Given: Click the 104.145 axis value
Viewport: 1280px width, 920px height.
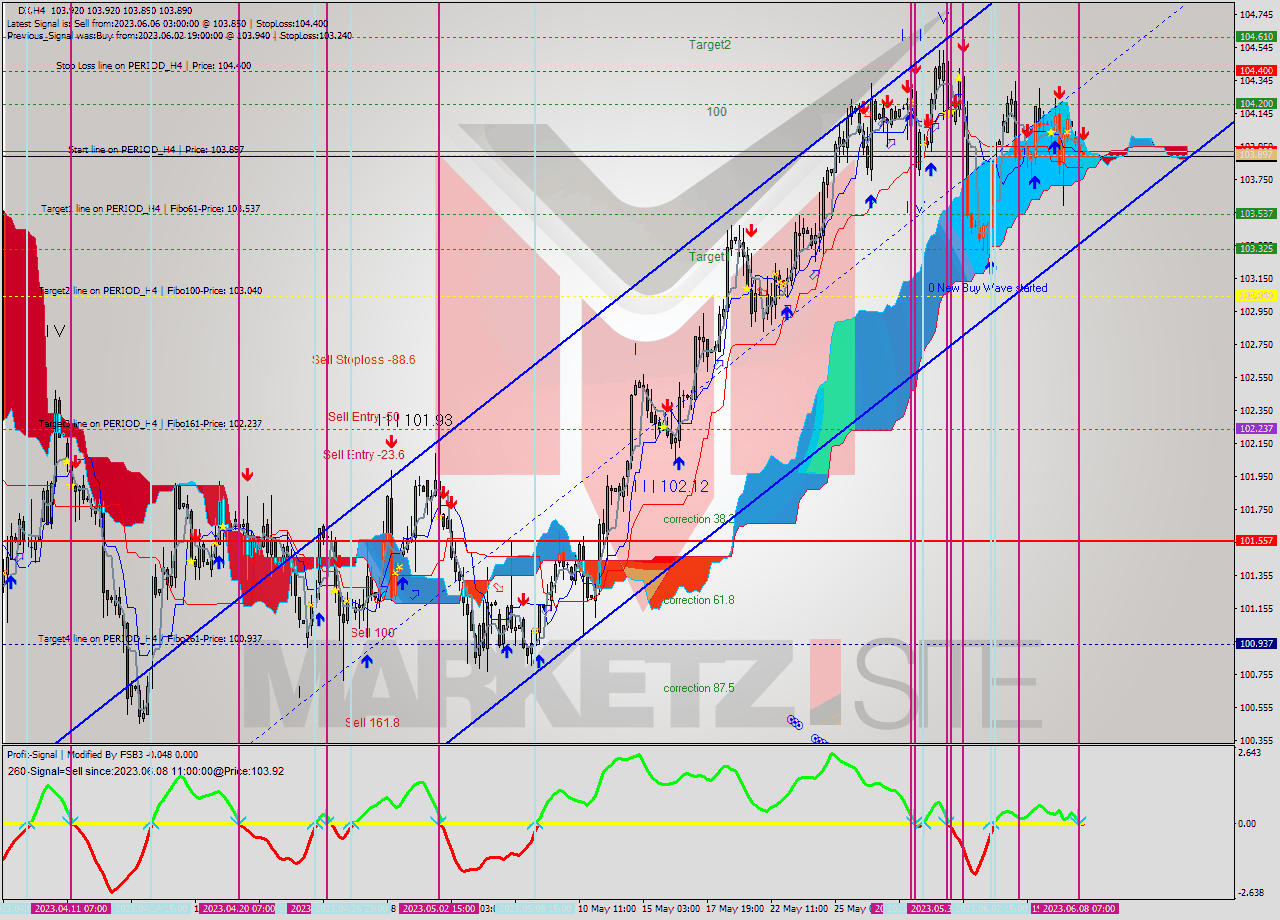Looking at the screenshot, I should (1256, 113).
